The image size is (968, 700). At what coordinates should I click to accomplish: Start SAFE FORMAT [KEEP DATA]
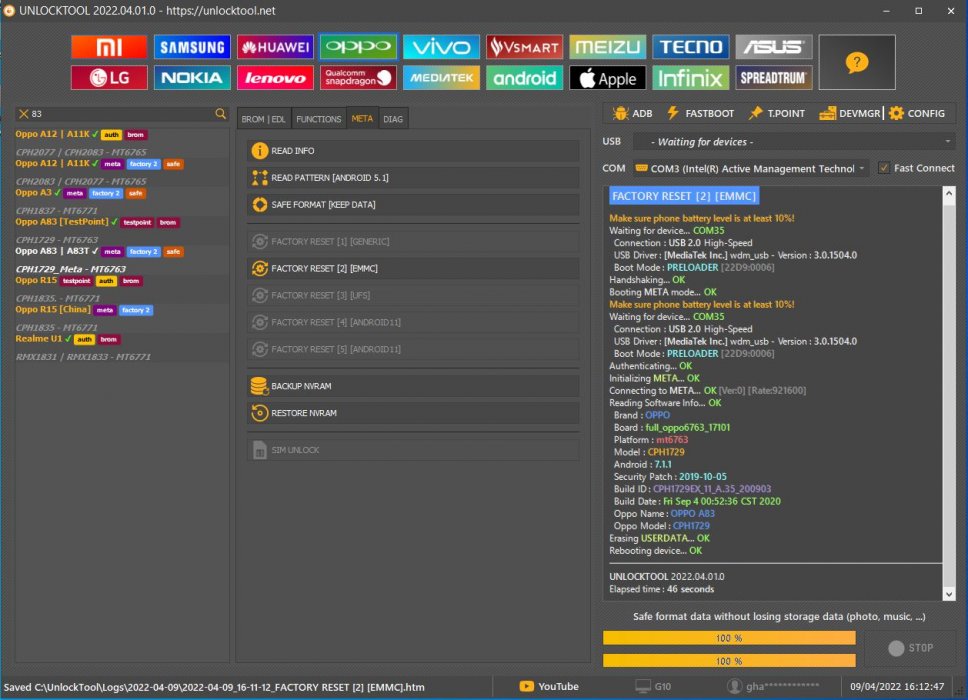point(414,205)
